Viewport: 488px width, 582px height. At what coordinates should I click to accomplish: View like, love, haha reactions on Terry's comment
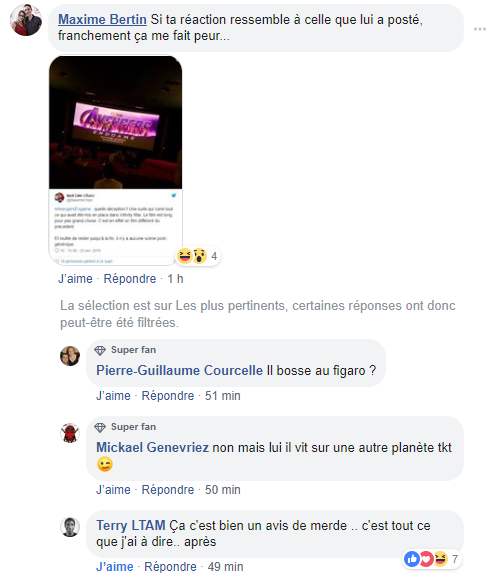[x=432, y=559]
